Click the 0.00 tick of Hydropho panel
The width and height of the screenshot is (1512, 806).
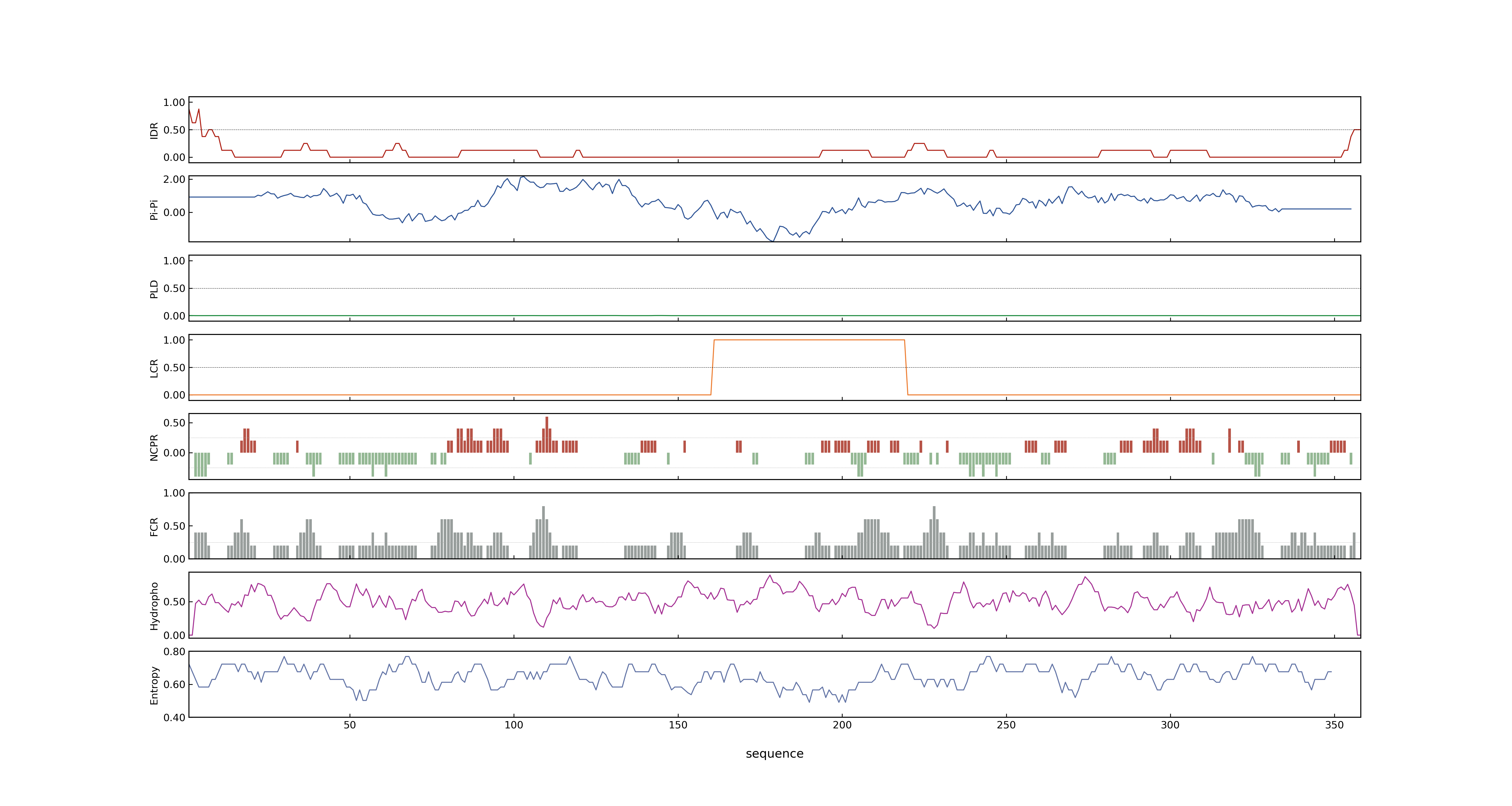pos(174,635)
